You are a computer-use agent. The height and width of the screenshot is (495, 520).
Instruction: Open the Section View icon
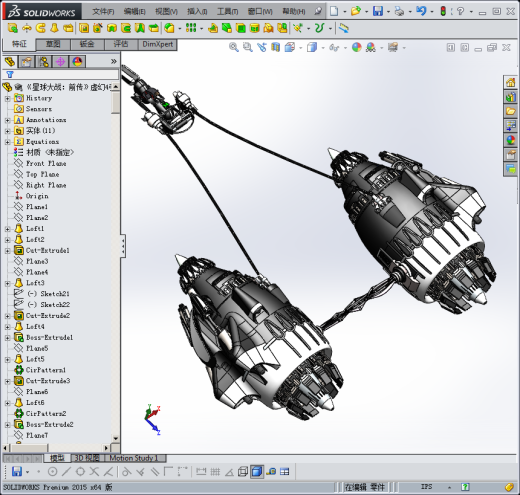275,47
